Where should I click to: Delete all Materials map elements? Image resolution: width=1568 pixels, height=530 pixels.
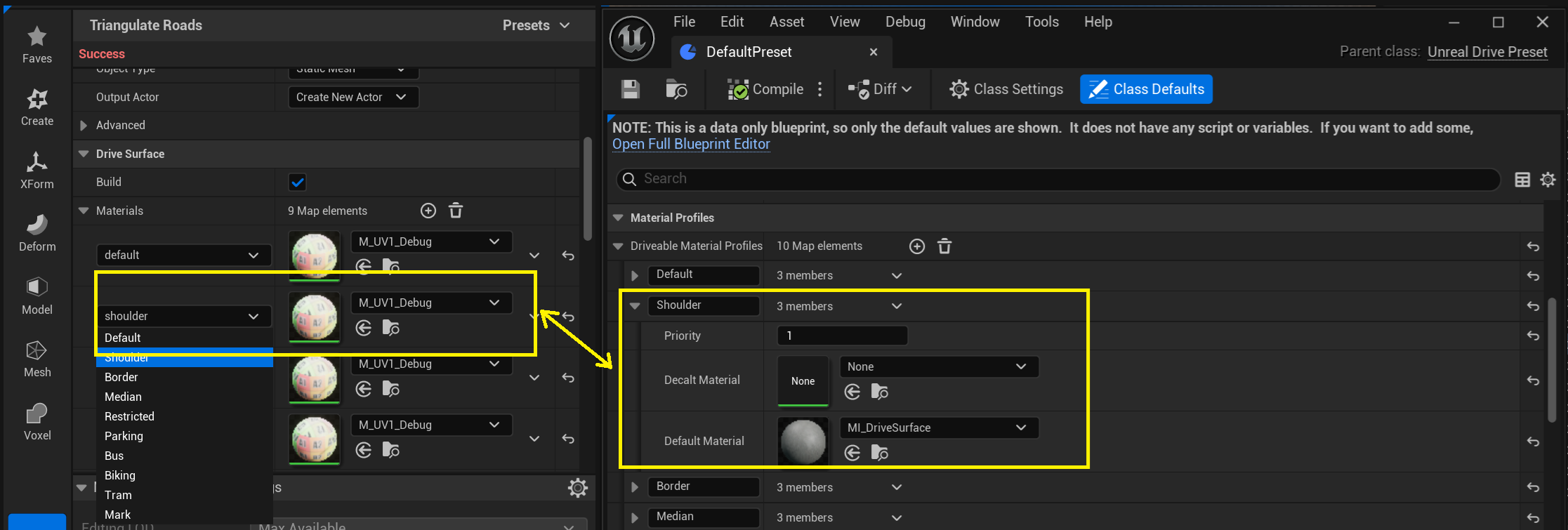pyautogui.click(x=456, y=211)
